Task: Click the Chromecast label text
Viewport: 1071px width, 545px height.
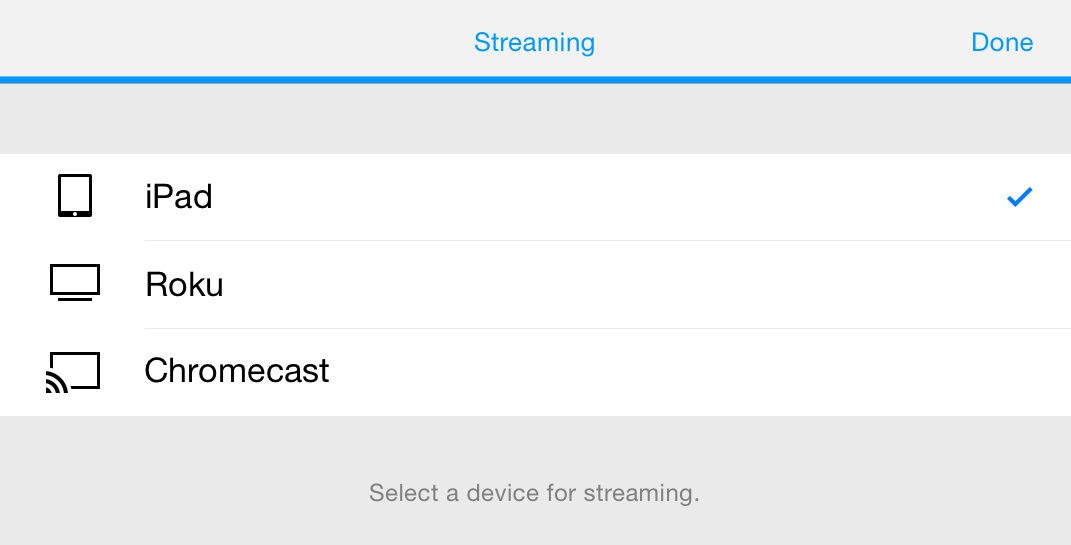Action: point(236,371)
